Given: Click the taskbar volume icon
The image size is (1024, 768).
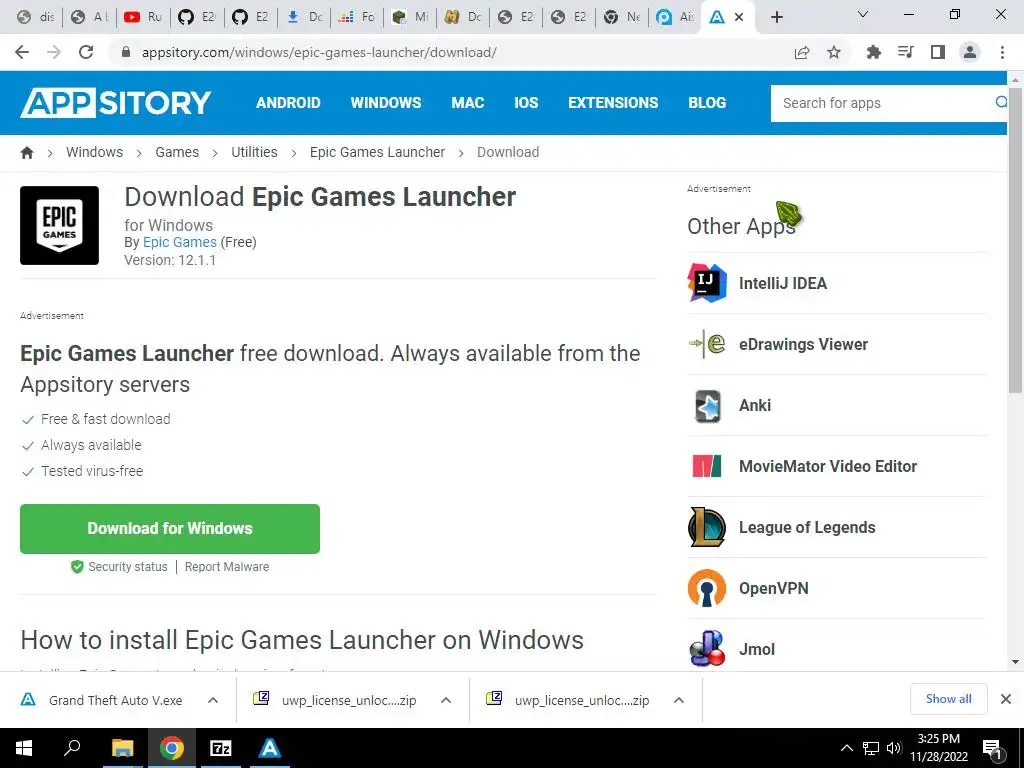Looking at the screenshot, I should pyautogui.click(x=894, y=748).
